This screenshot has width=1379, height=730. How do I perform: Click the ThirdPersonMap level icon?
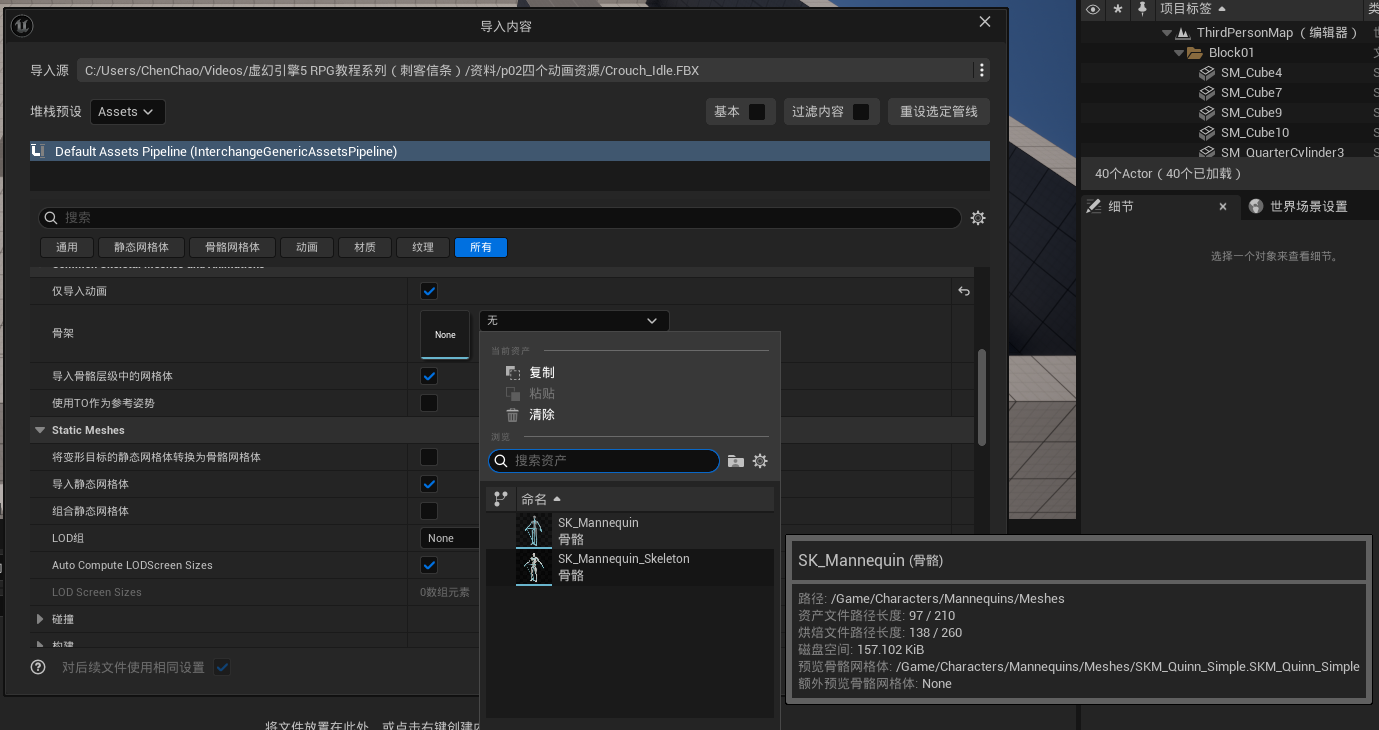pos(1183,33)
